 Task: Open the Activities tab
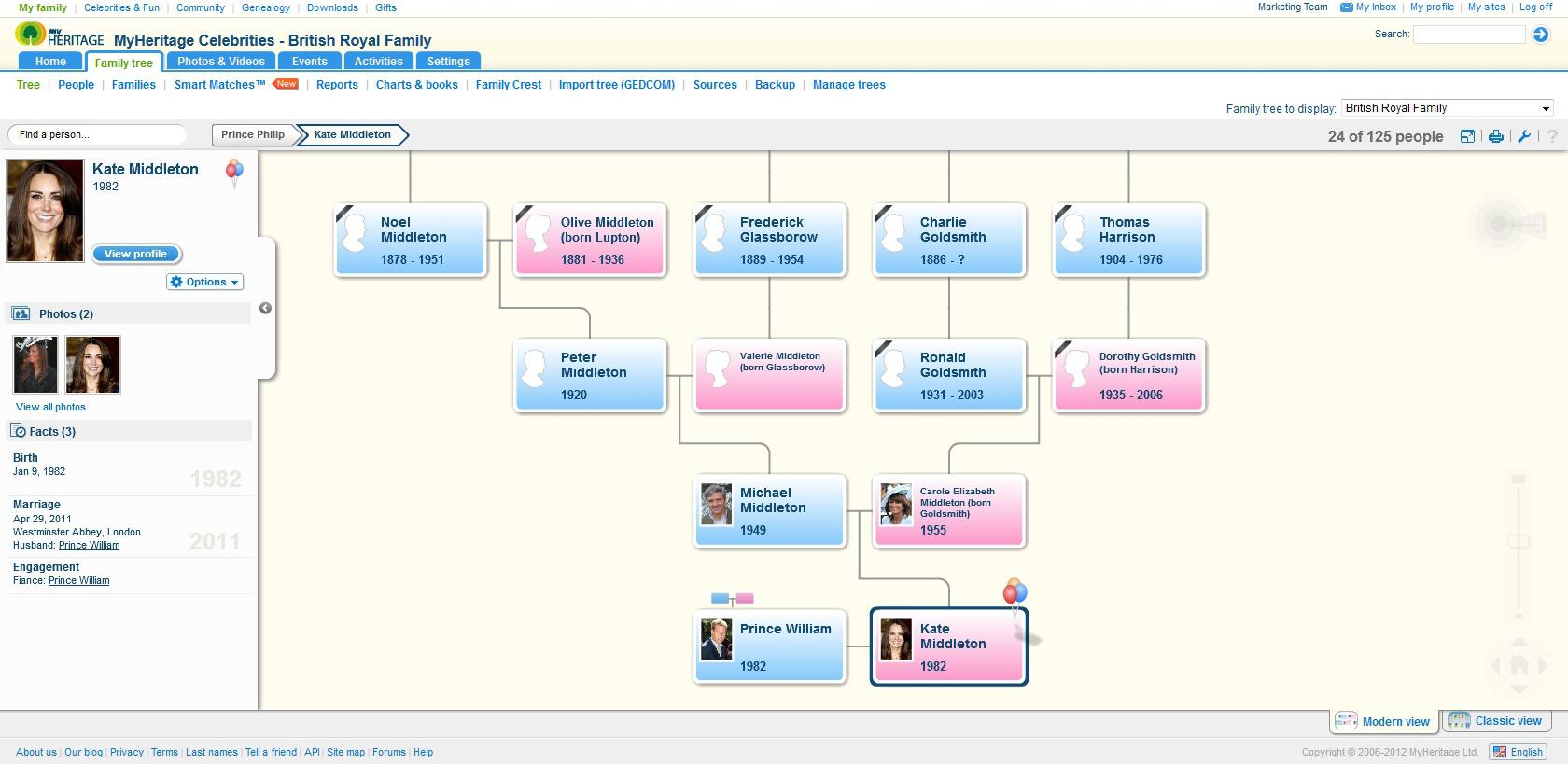379,62
